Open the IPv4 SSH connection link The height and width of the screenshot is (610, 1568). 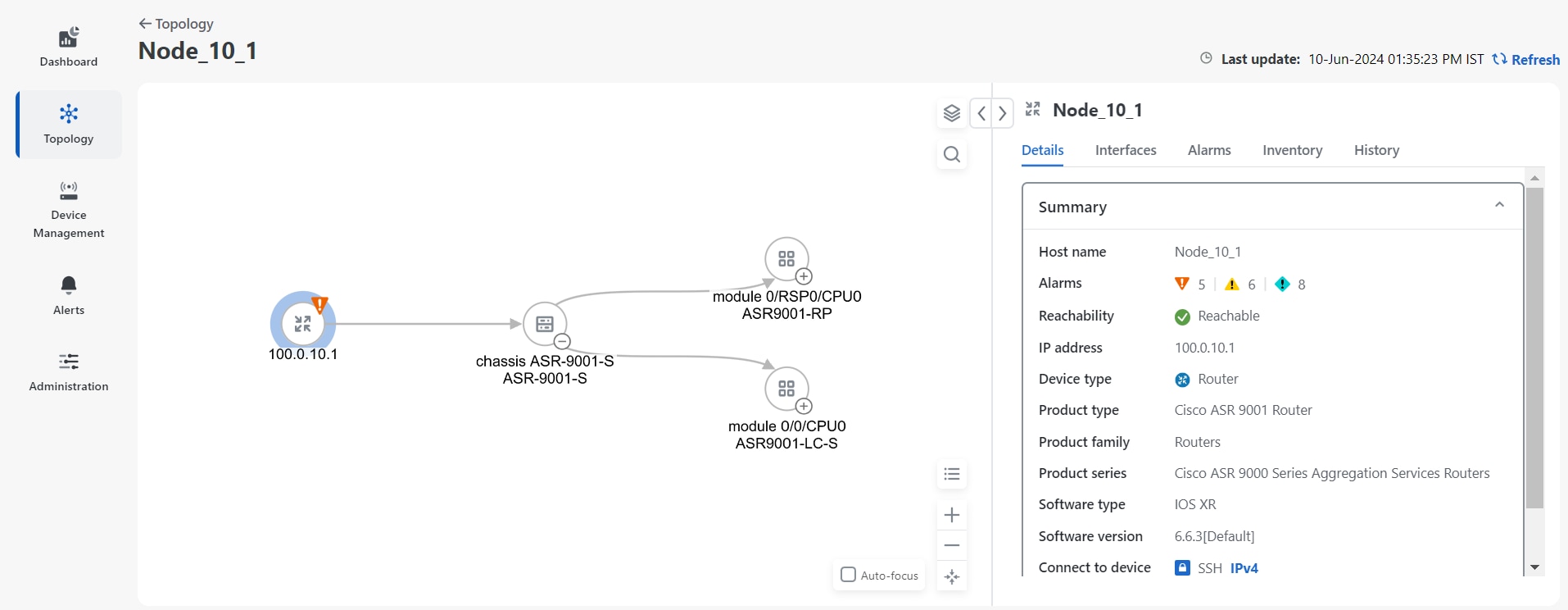point(1244,568)
